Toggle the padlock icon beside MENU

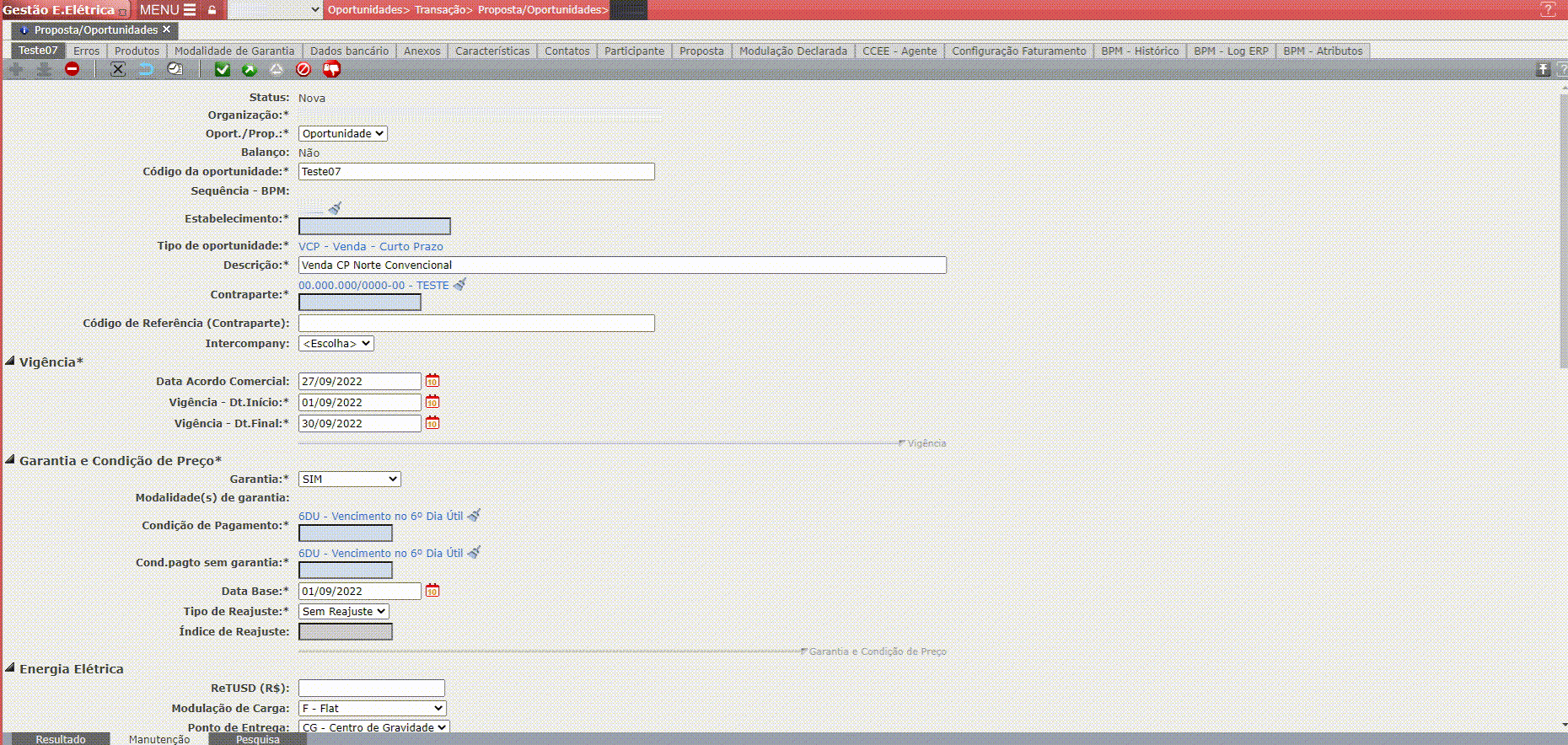[x=212, y=10]
